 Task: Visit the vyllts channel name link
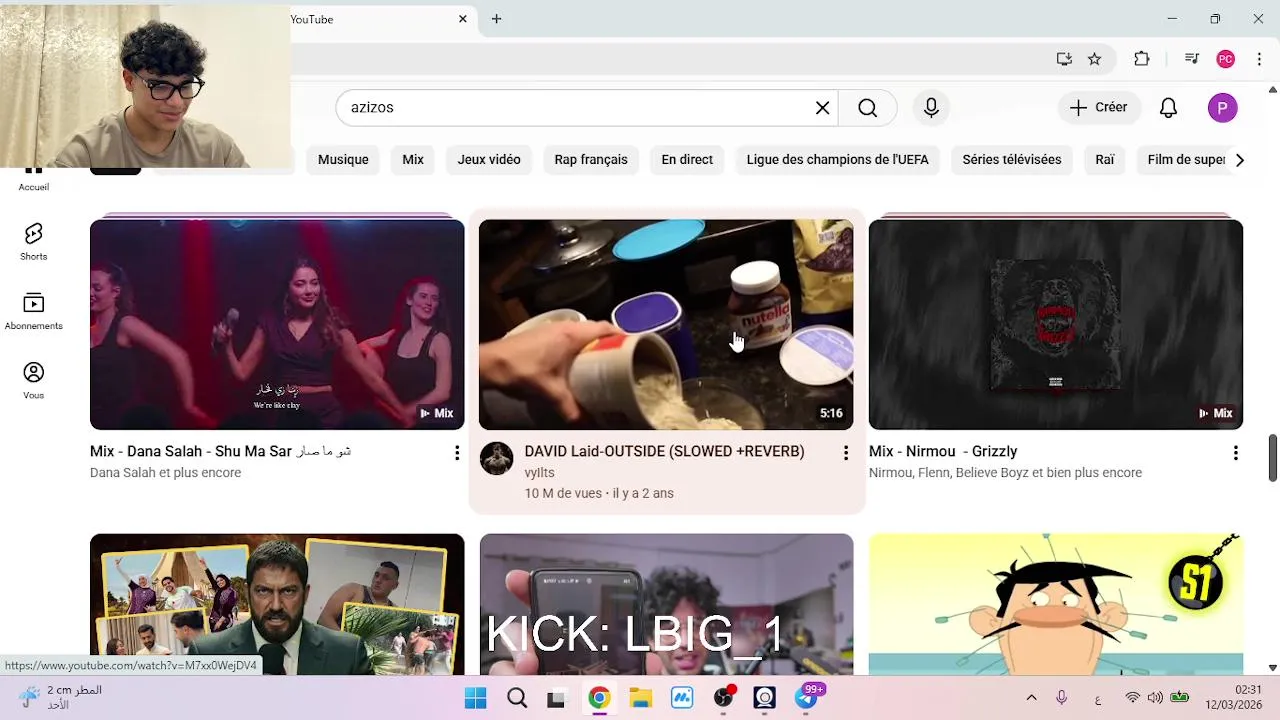coord(539,473)
